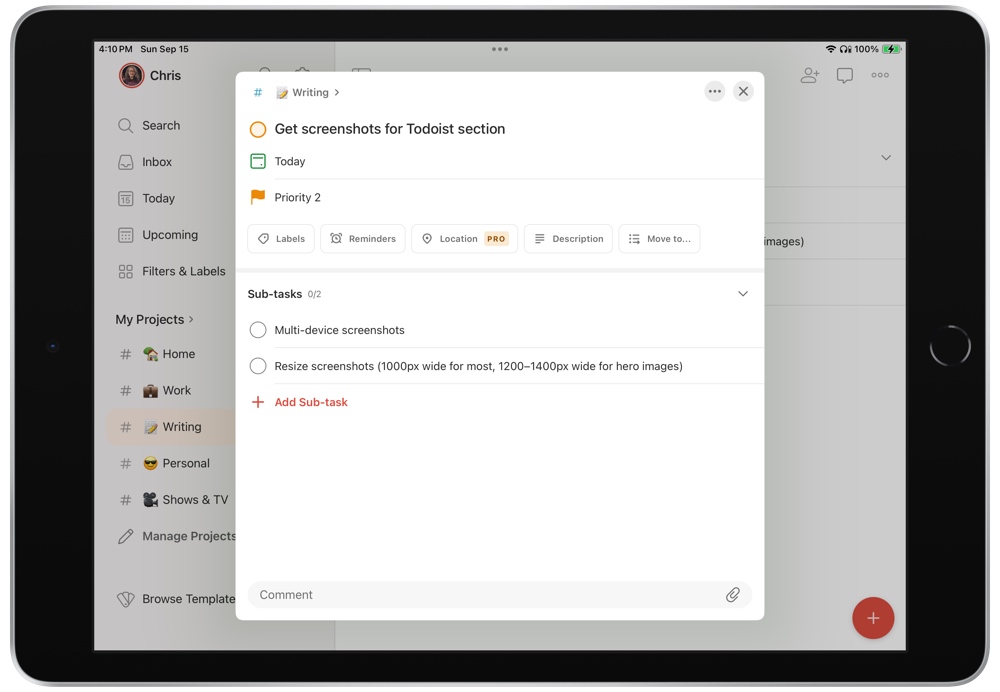Open Chris's profile avatar
1000x692 pixels.
click(x=131, y=75)
